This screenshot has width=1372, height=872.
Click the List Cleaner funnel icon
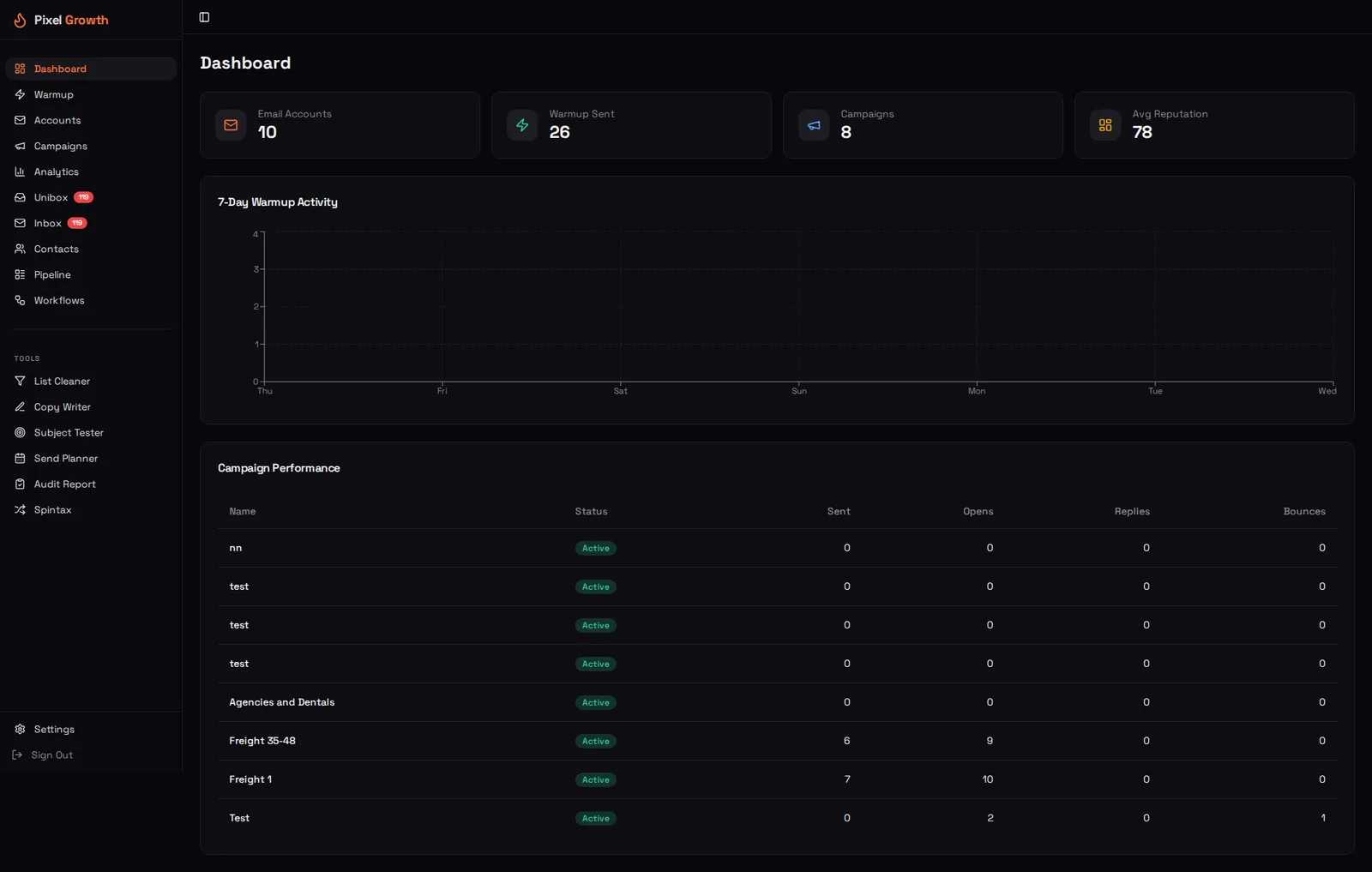tap(20, 381)
